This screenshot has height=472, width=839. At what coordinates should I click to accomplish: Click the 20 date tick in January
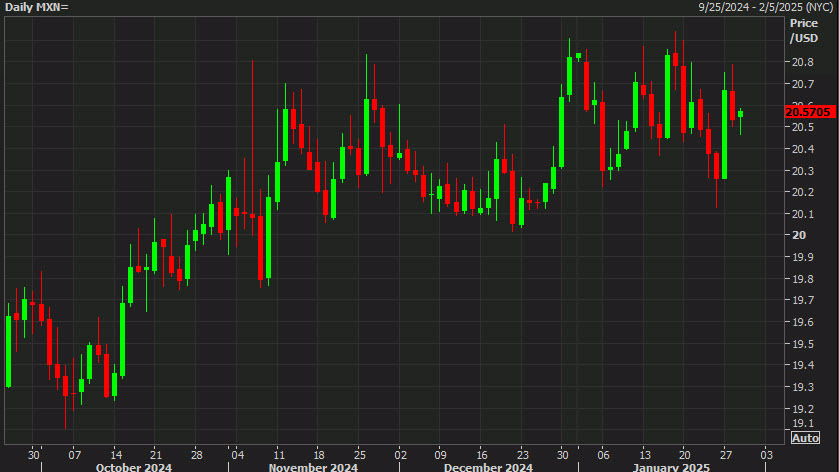[684, 455]
